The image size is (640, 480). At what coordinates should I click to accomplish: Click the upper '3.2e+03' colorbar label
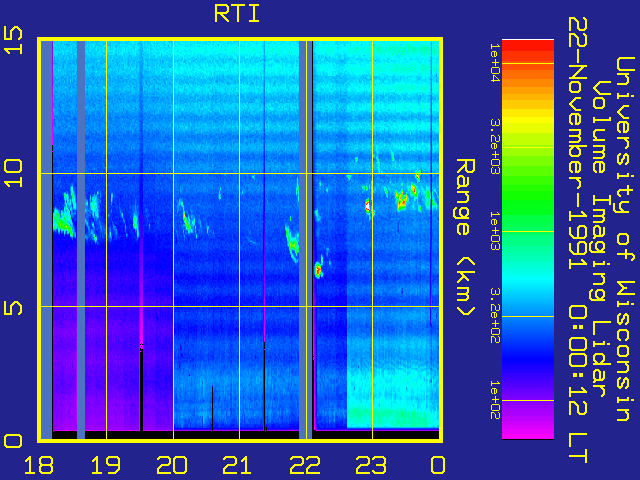(495, 147)
